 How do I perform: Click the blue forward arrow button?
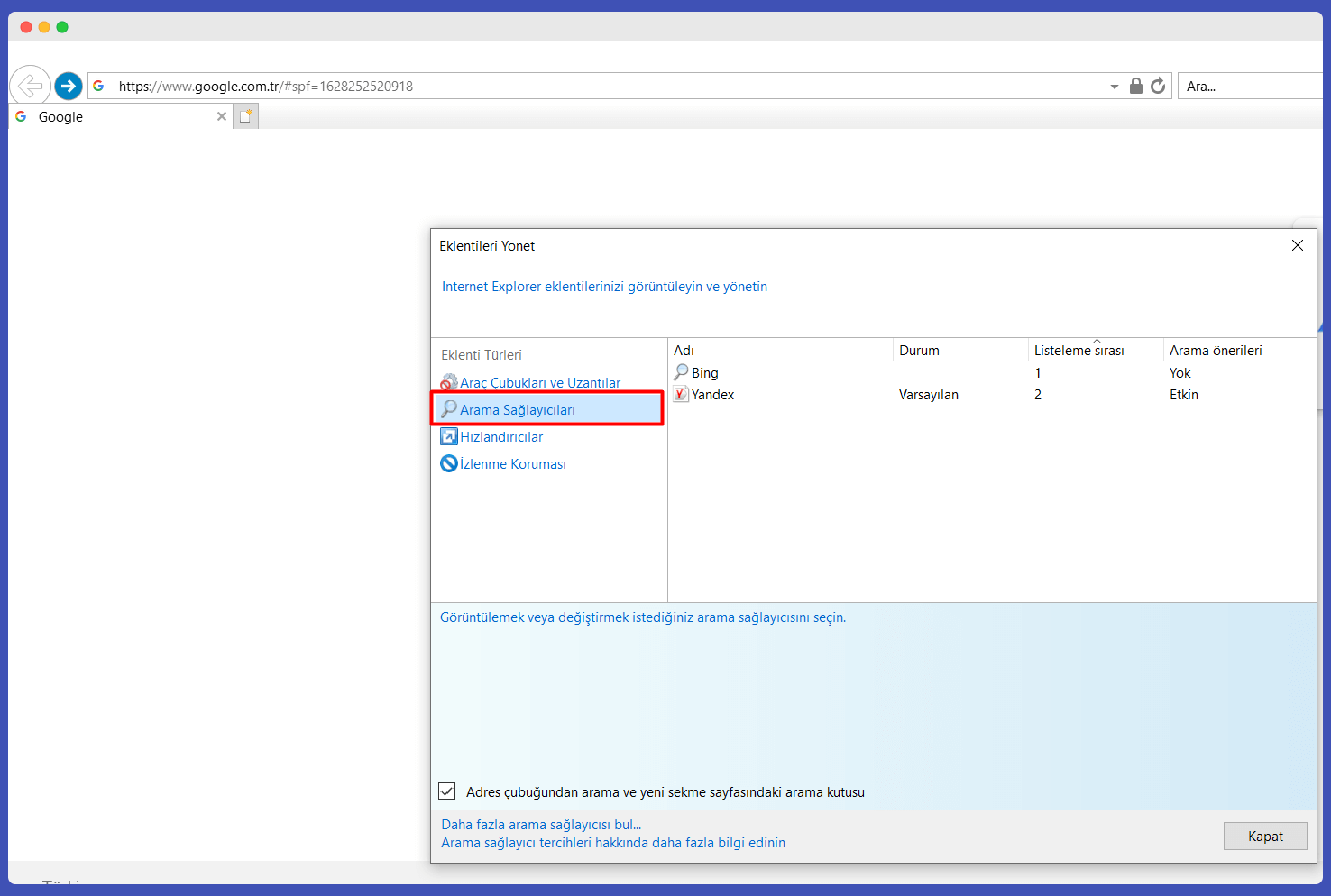coord(69,86)
